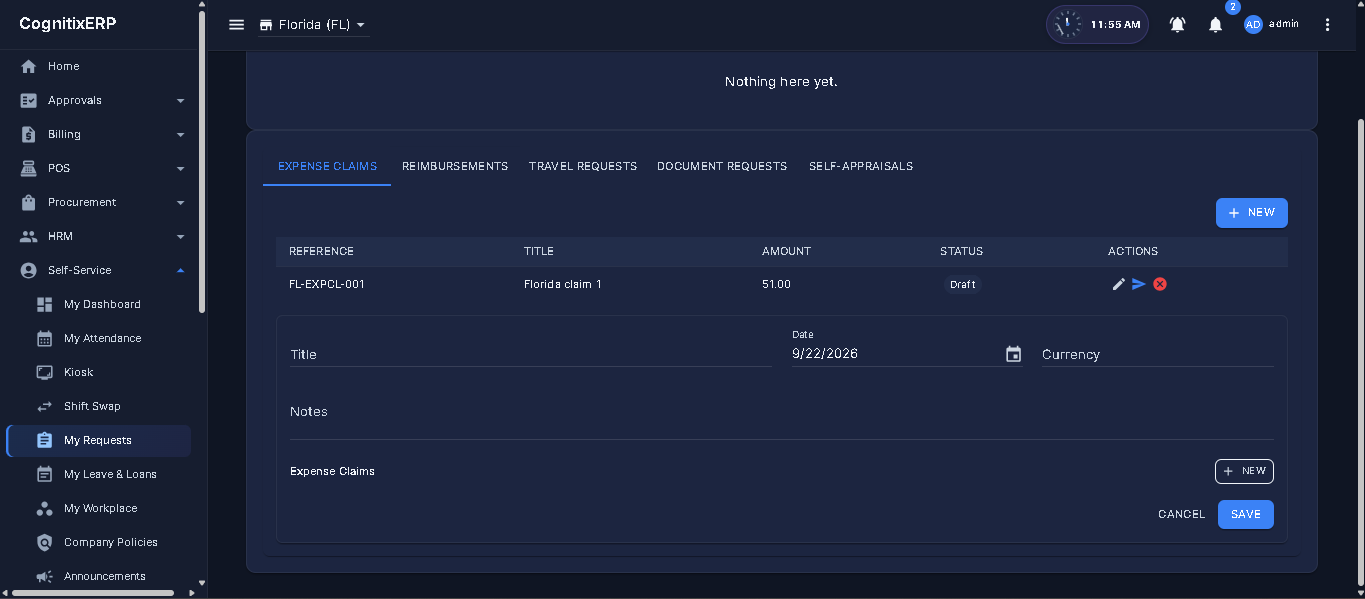1365x599 pixels.
Task: Open the Florida (FL) location dropdown
Action: pyautogui.click(x=312, y=25)
